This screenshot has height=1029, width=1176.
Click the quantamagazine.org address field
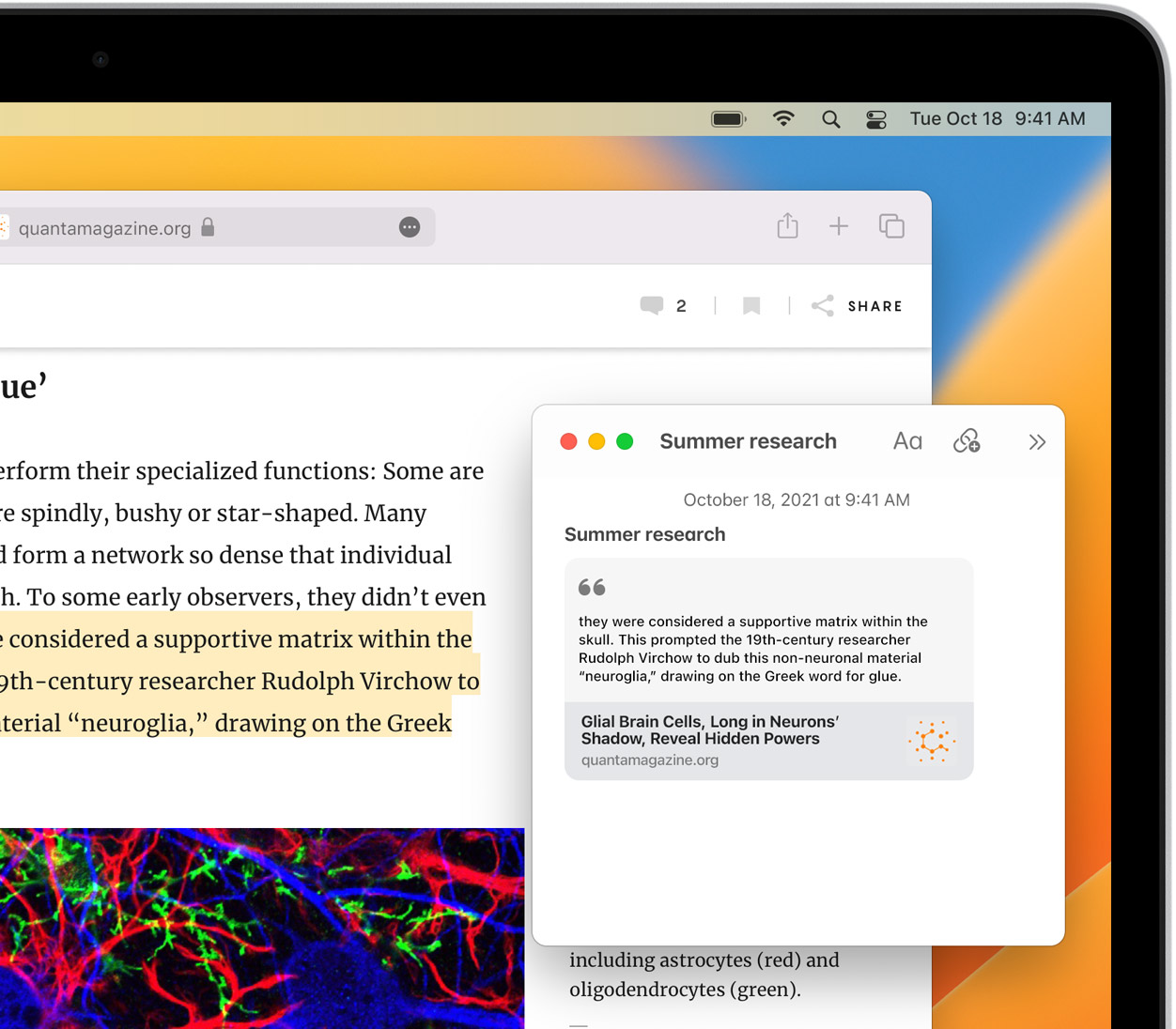(x=216, y=227)
